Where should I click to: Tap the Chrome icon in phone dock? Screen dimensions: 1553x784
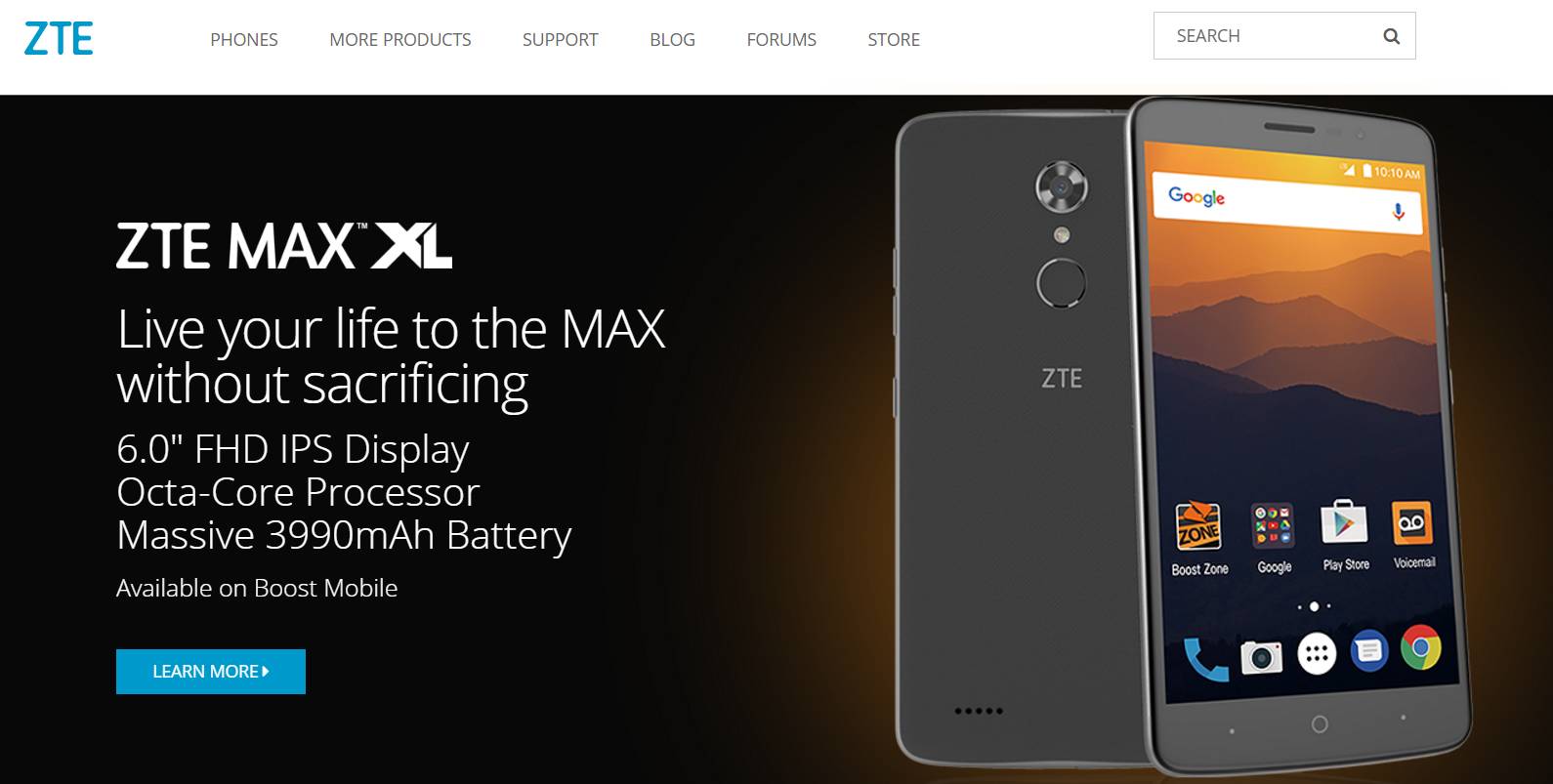1421,647
